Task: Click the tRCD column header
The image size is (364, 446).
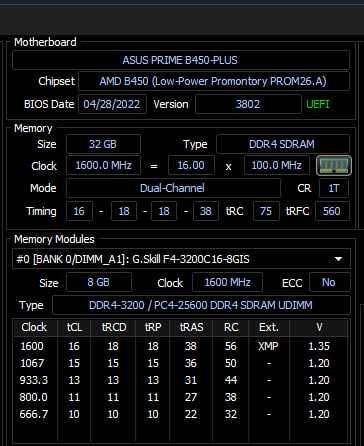Action: pos(114,327)
